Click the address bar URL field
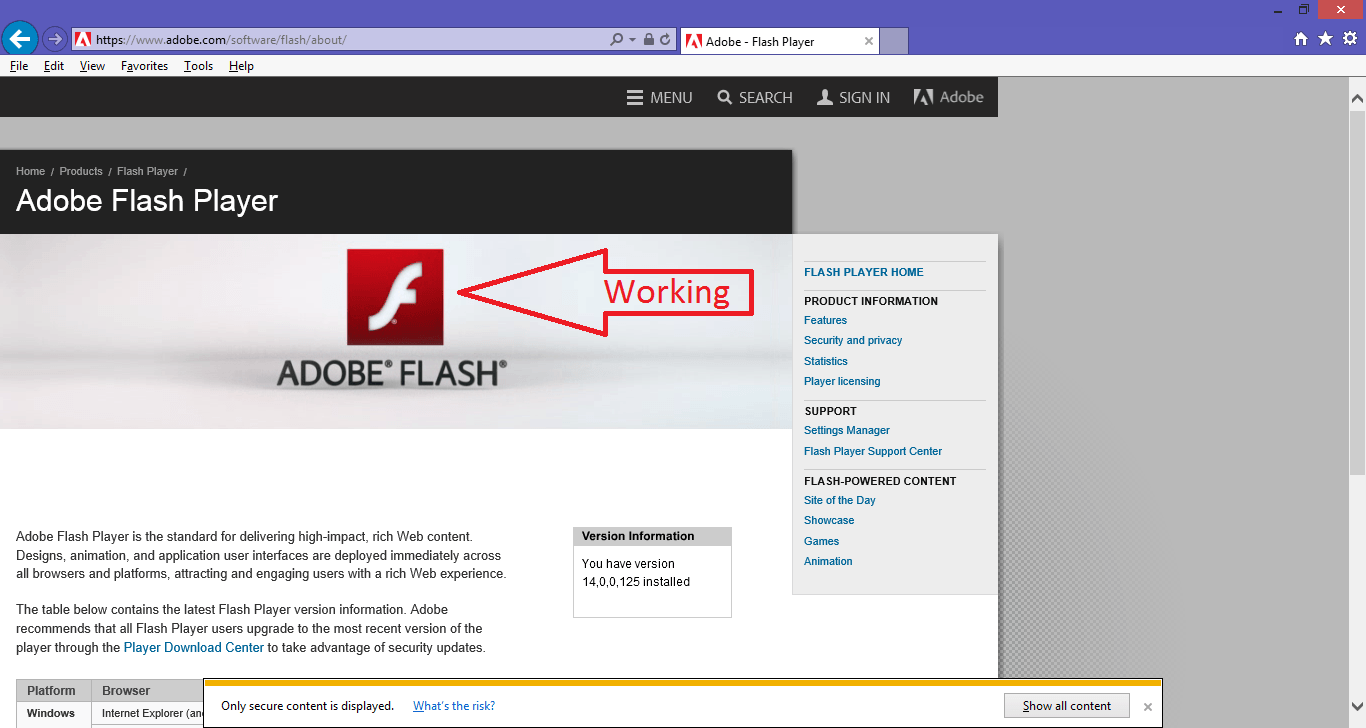 point(340,40)
